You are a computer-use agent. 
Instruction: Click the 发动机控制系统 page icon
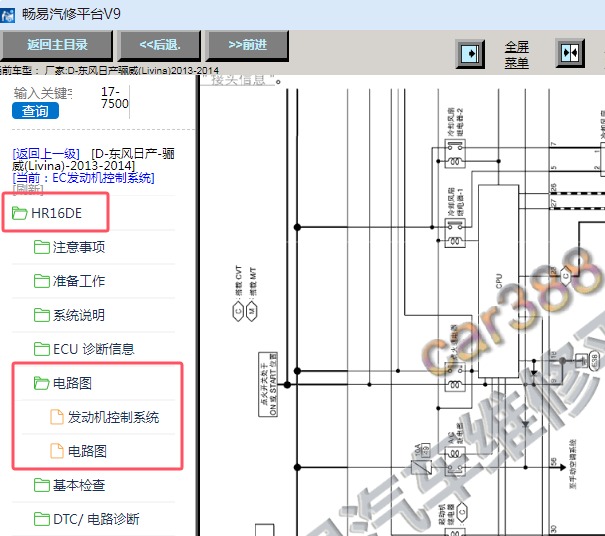(x=57, y=417)
